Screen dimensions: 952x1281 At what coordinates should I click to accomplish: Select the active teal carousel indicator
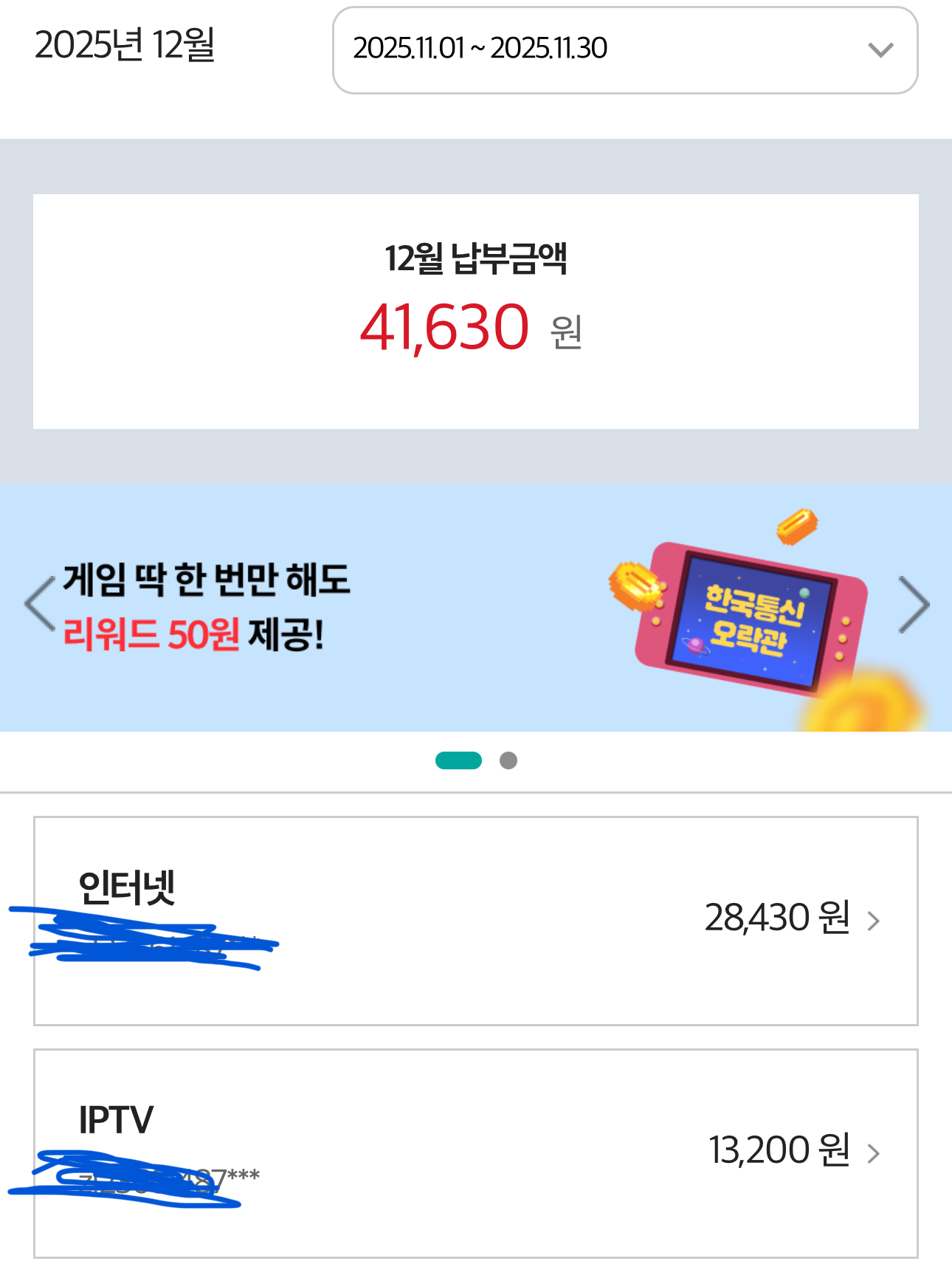(x=458, y=760)
